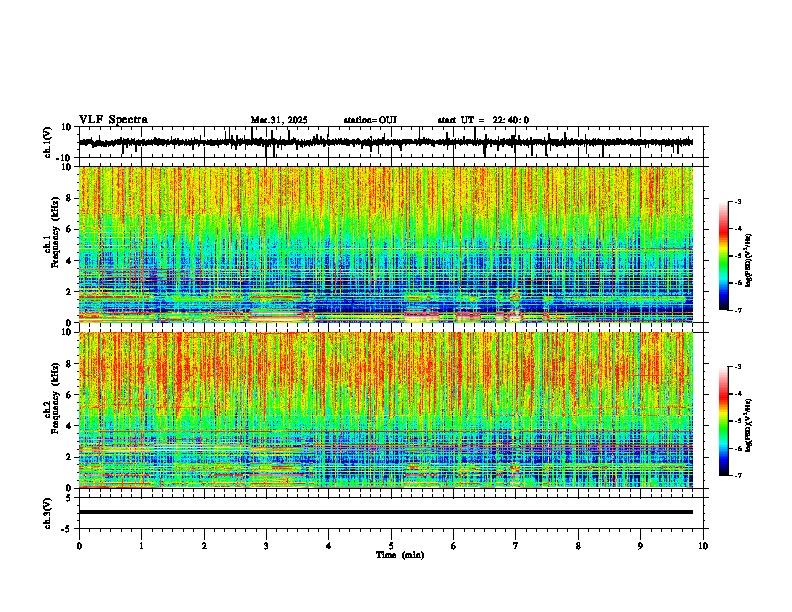Click the "5" tick of the ch.3 axis
The height and width of the screenshot is (612, 792).
pyautogui.click(x=70, y=498)
